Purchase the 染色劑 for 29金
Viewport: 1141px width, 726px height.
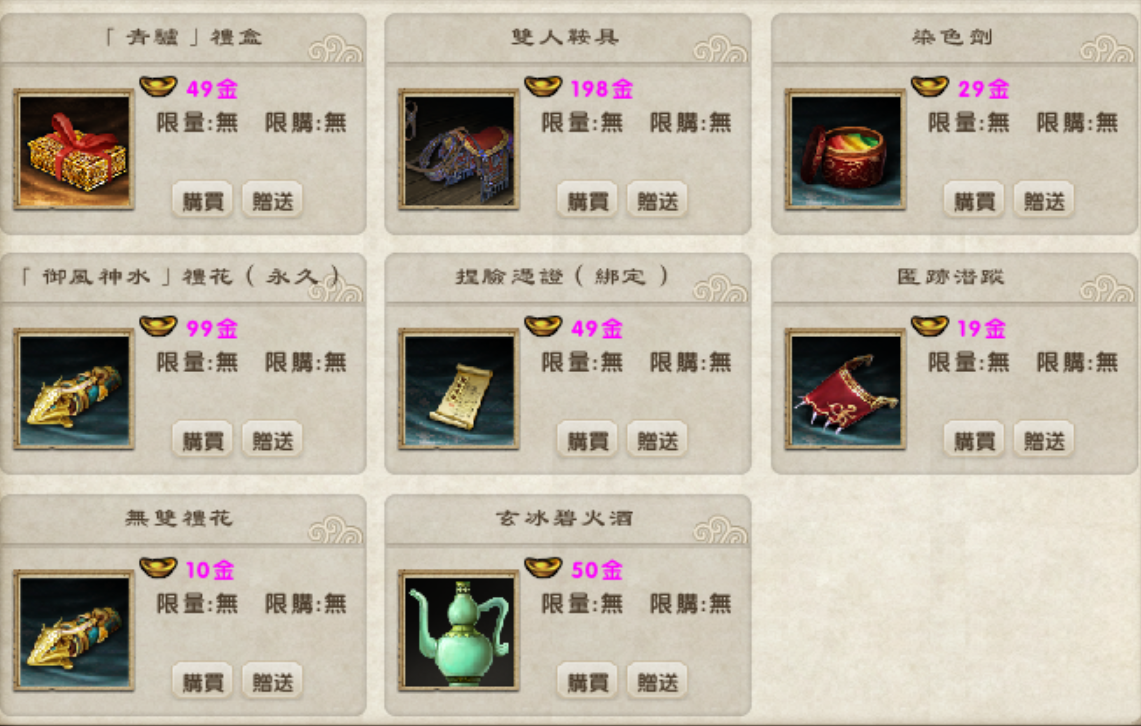(974, 200)
